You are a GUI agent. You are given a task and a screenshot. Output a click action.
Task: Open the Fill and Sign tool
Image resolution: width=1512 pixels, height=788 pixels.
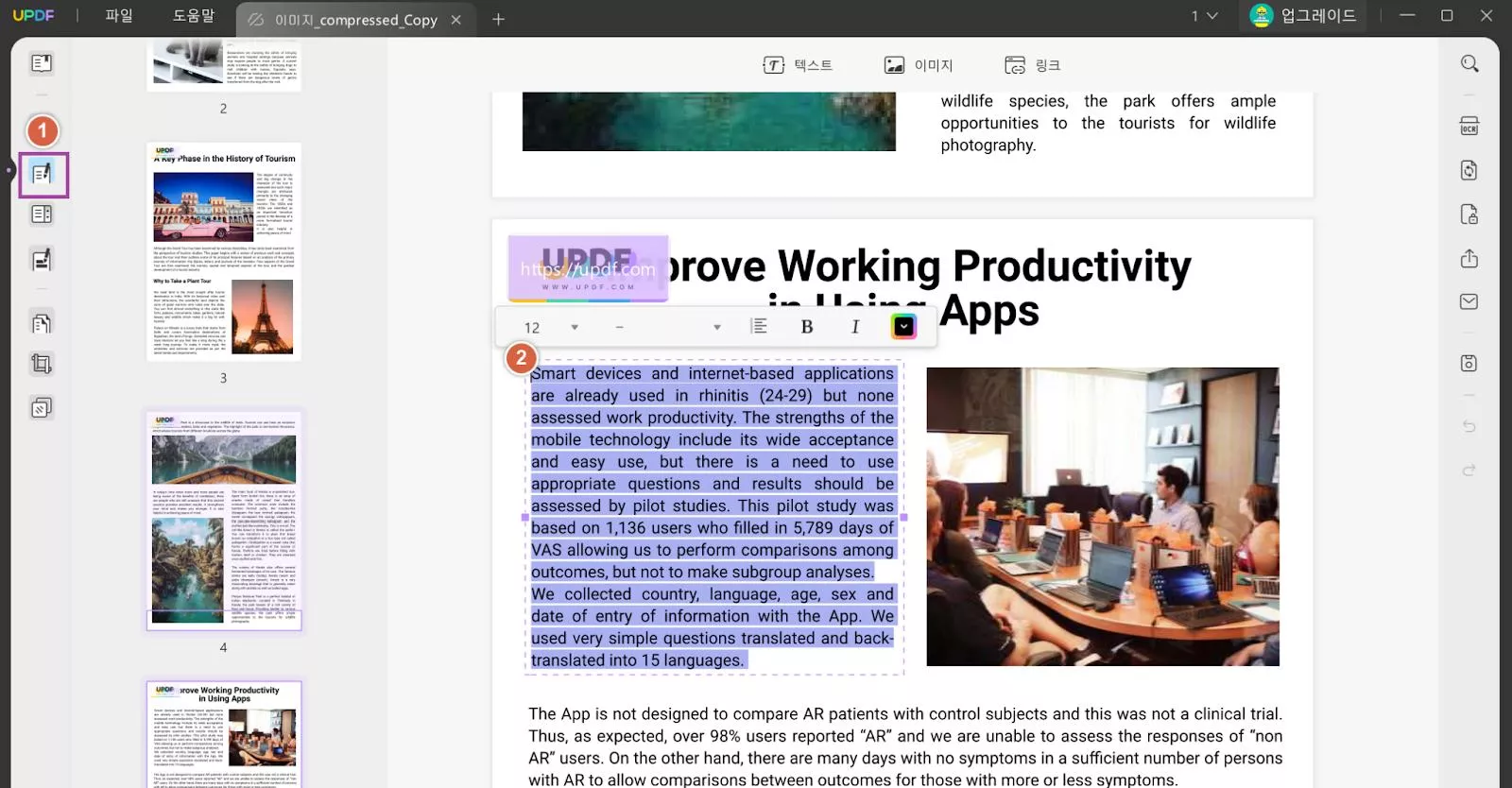tap(42, 260)
